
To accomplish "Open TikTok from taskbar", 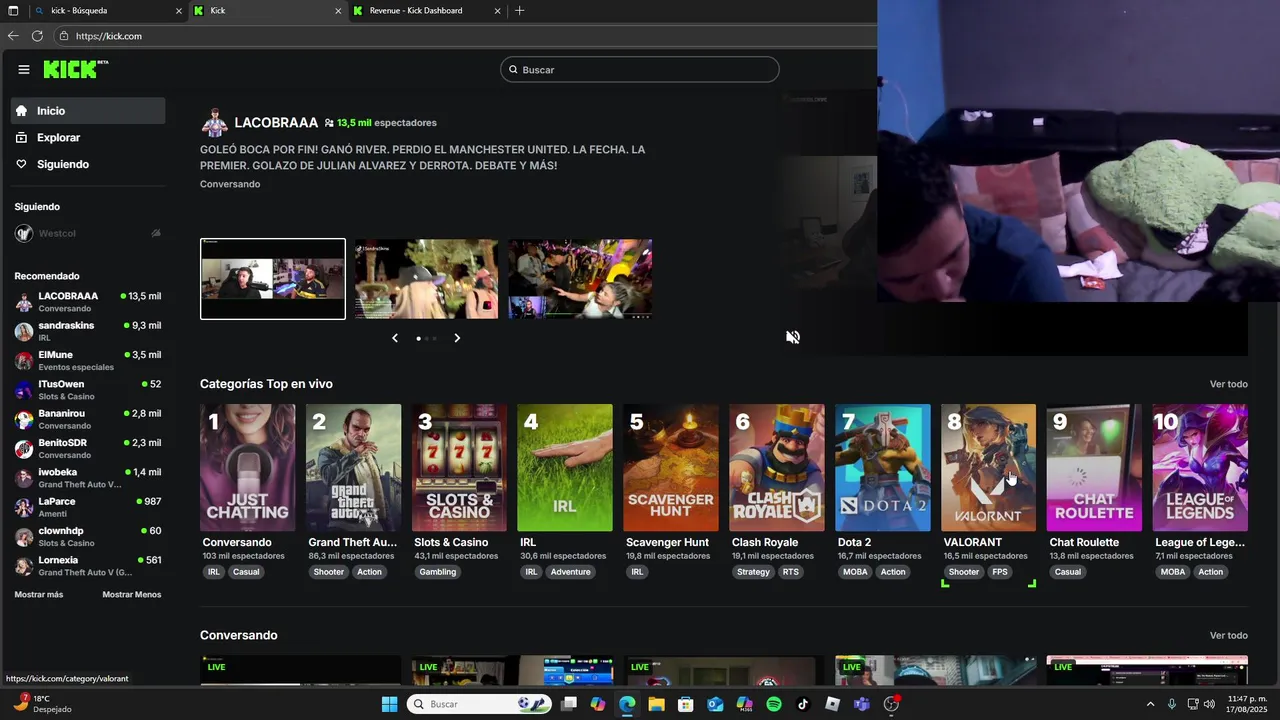I will 803,704.
